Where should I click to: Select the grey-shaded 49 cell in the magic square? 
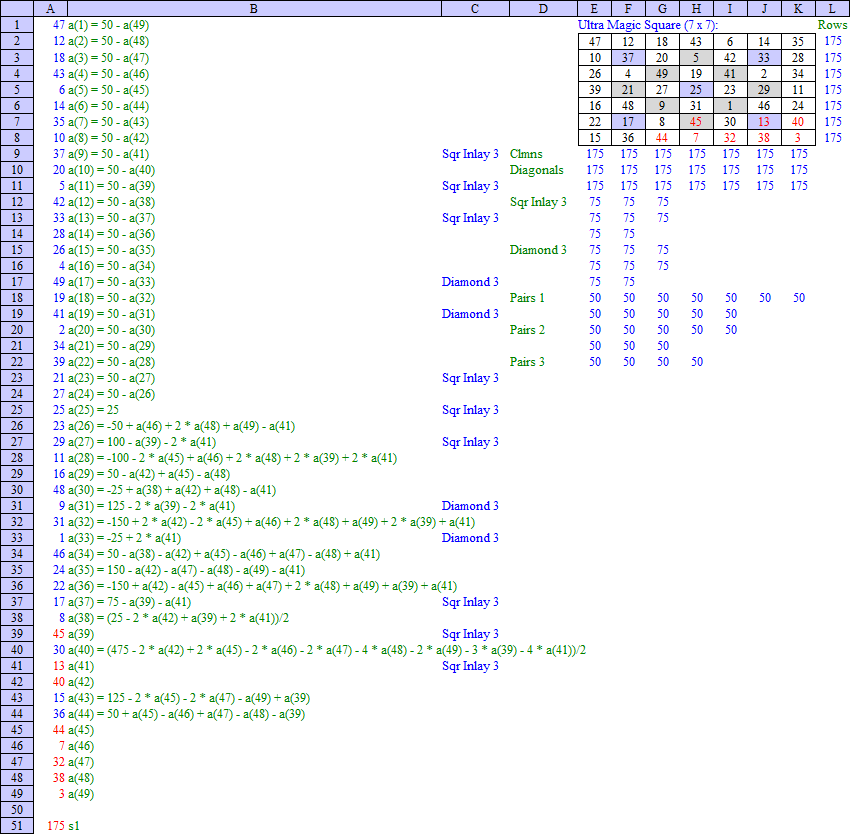point(662,74)
